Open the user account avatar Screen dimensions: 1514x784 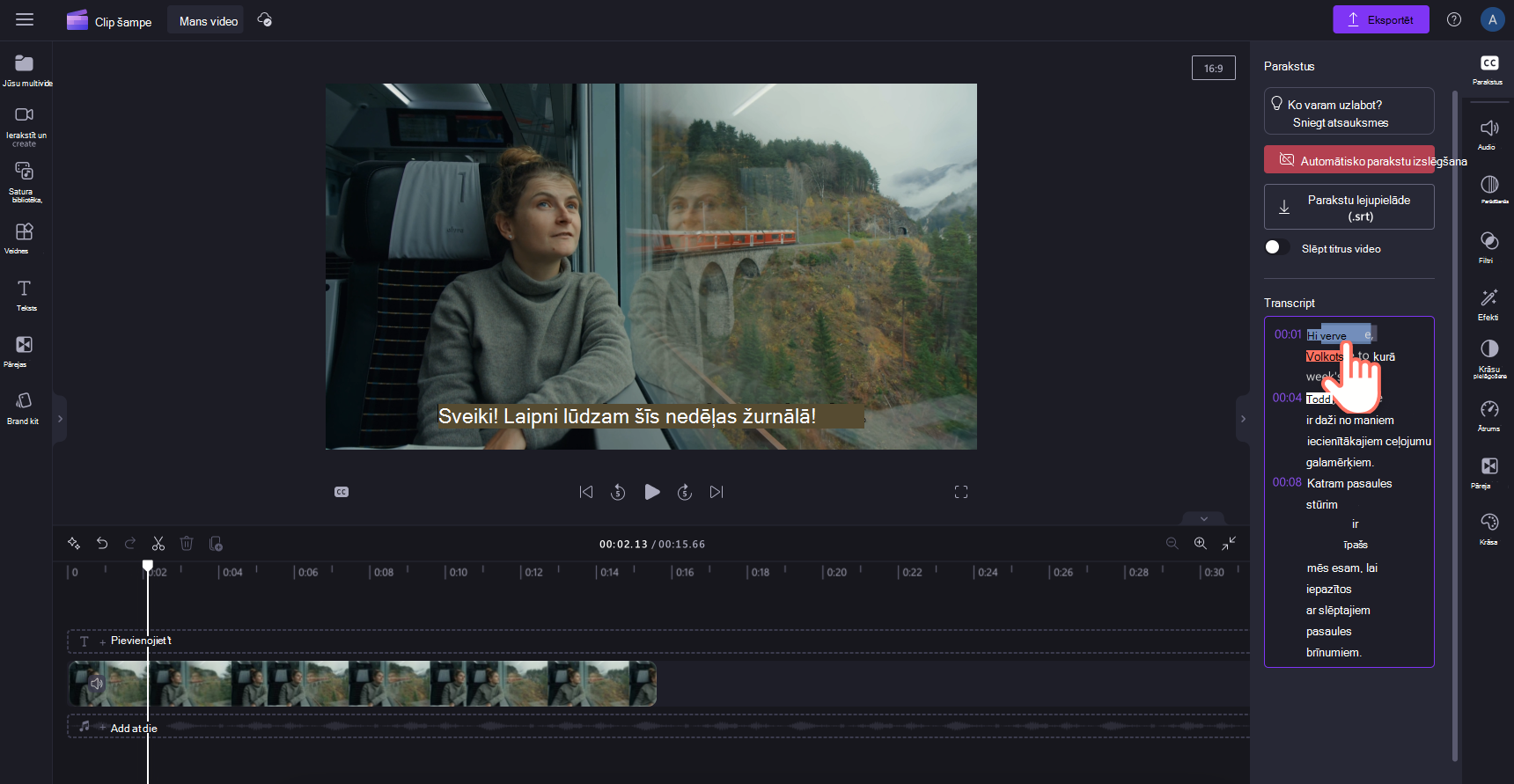(x=1492, y=19)
